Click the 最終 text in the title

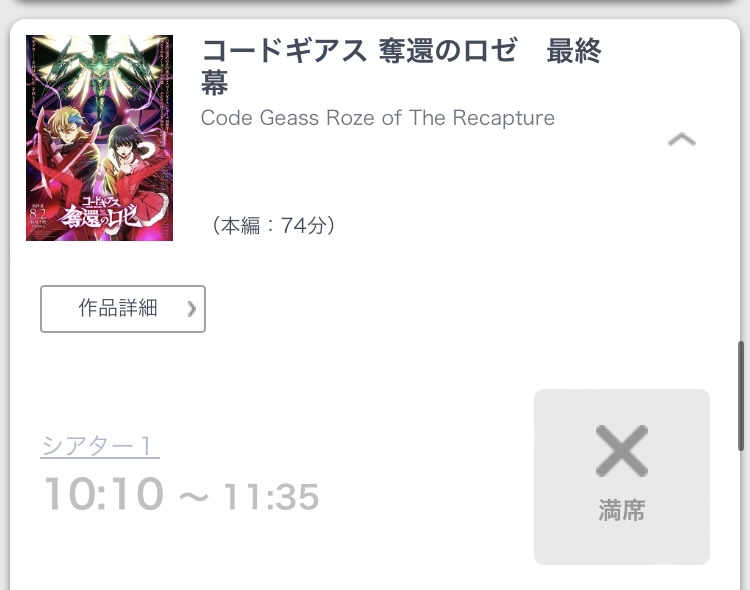(x=574, y=51)
